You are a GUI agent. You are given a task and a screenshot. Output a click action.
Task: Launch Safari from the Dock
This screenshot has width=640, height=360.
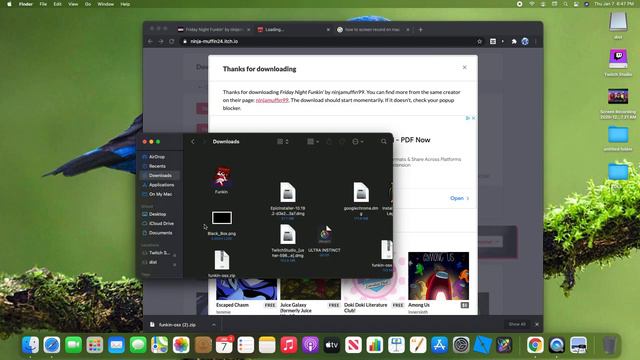[52, 345]
